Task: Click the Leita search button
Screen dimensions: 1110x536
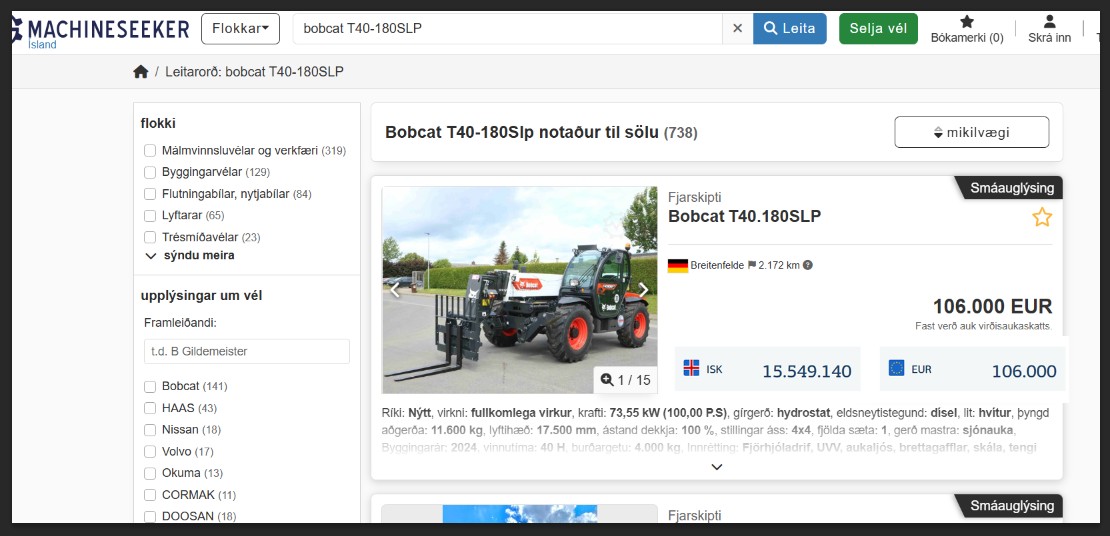Action: (x=789, y=29)
